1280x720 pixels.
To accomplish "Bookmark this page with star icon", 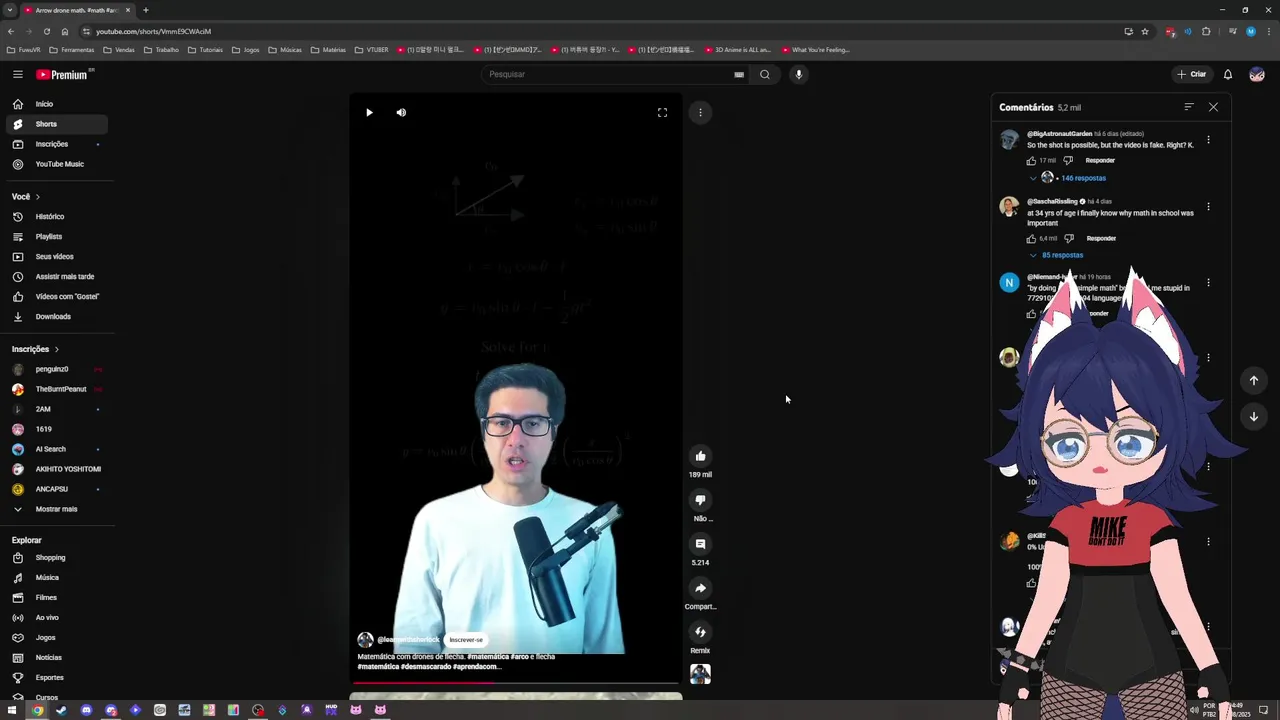I will click(1145, 31).
